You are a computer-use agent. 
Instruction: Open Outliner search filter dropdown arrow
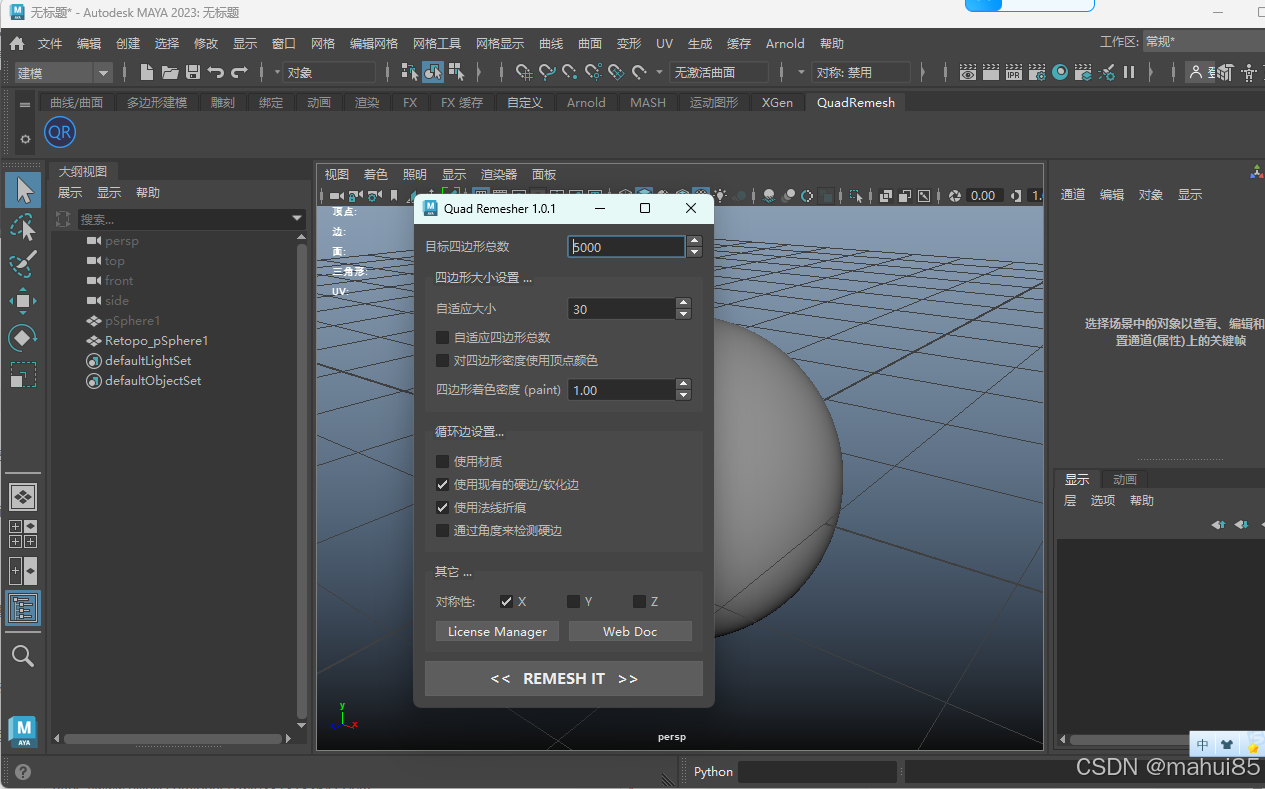coord(297,218)
